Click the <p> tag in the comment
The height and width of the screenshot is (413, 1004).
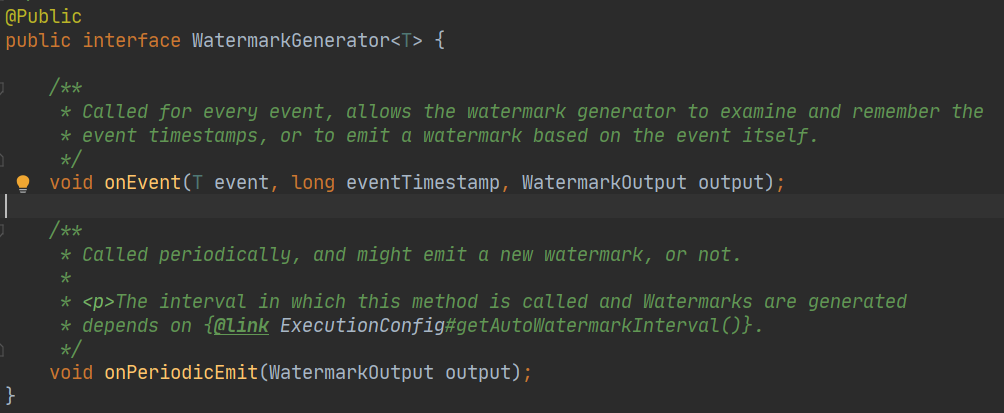[x=99, y=302]
